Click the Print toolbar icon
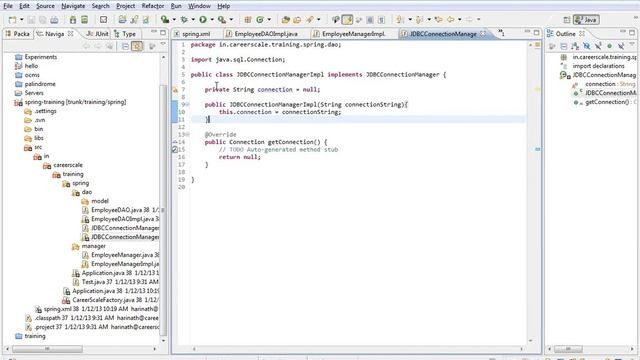The image size is (640, 360). pos(54,20)
